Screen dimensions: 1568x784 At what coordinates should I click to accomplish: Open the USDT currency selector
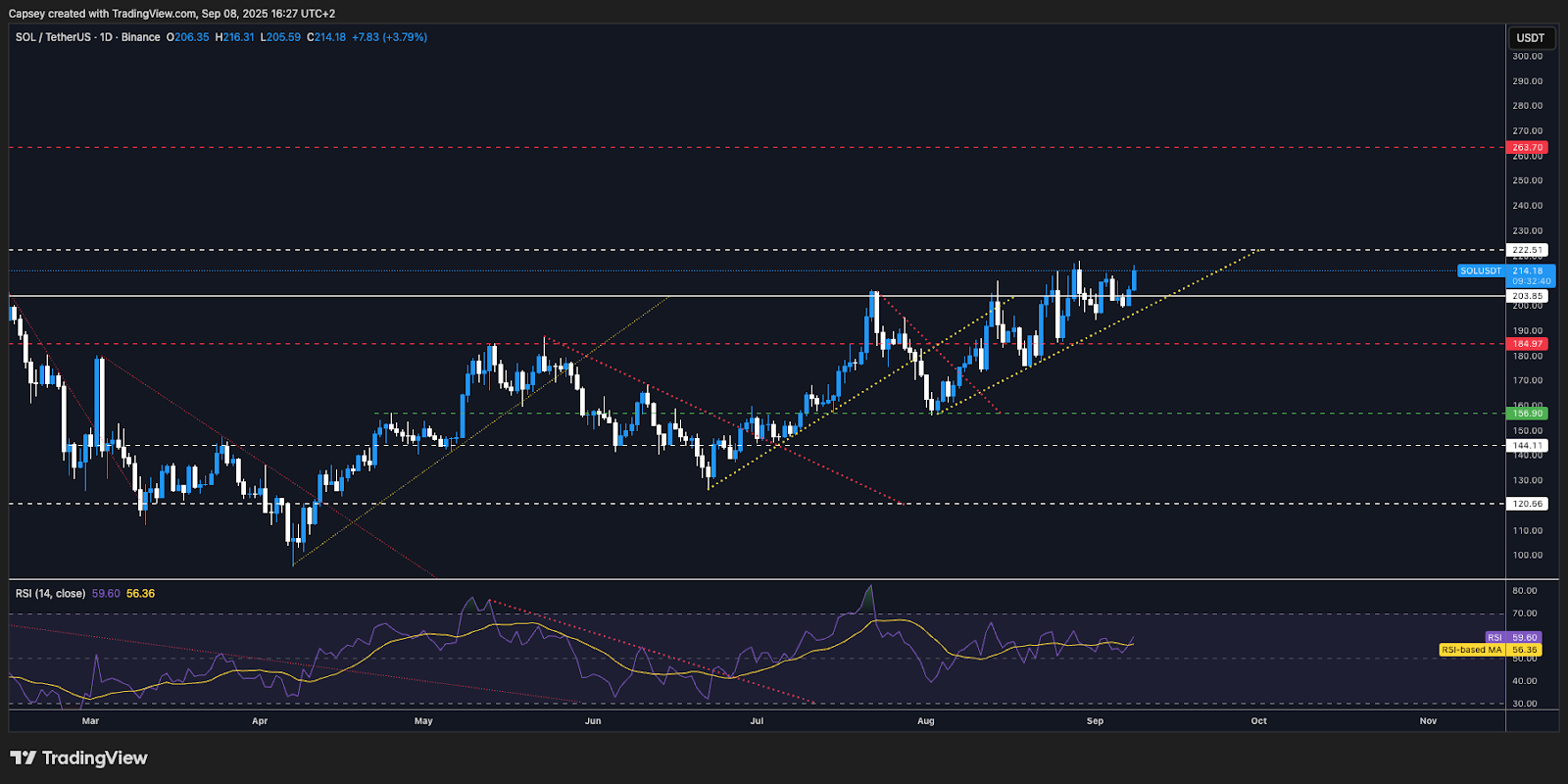1530,38
